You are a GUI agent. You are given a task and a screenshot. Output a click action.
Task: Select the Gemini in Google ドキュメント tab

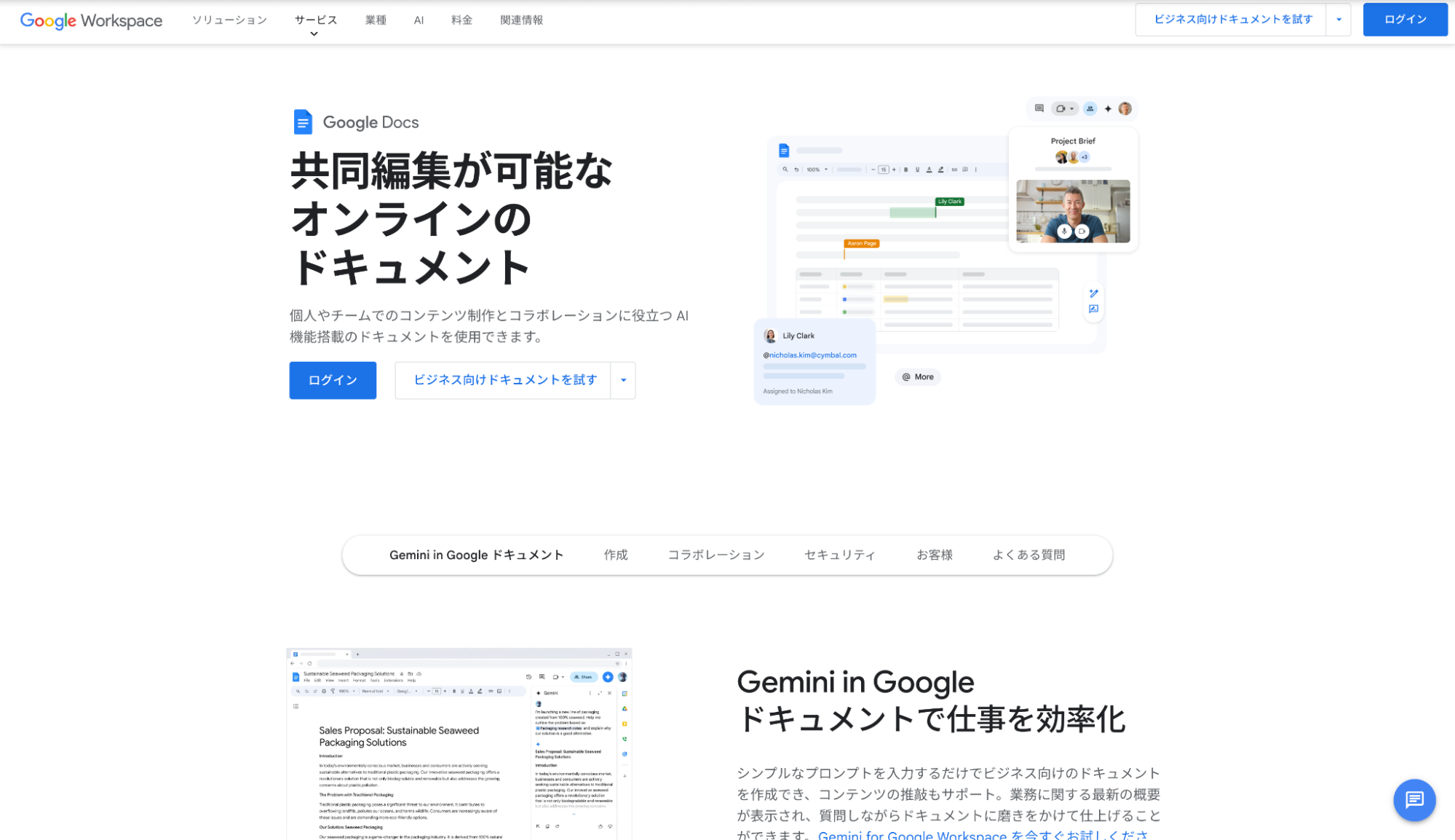click(477, 555)
